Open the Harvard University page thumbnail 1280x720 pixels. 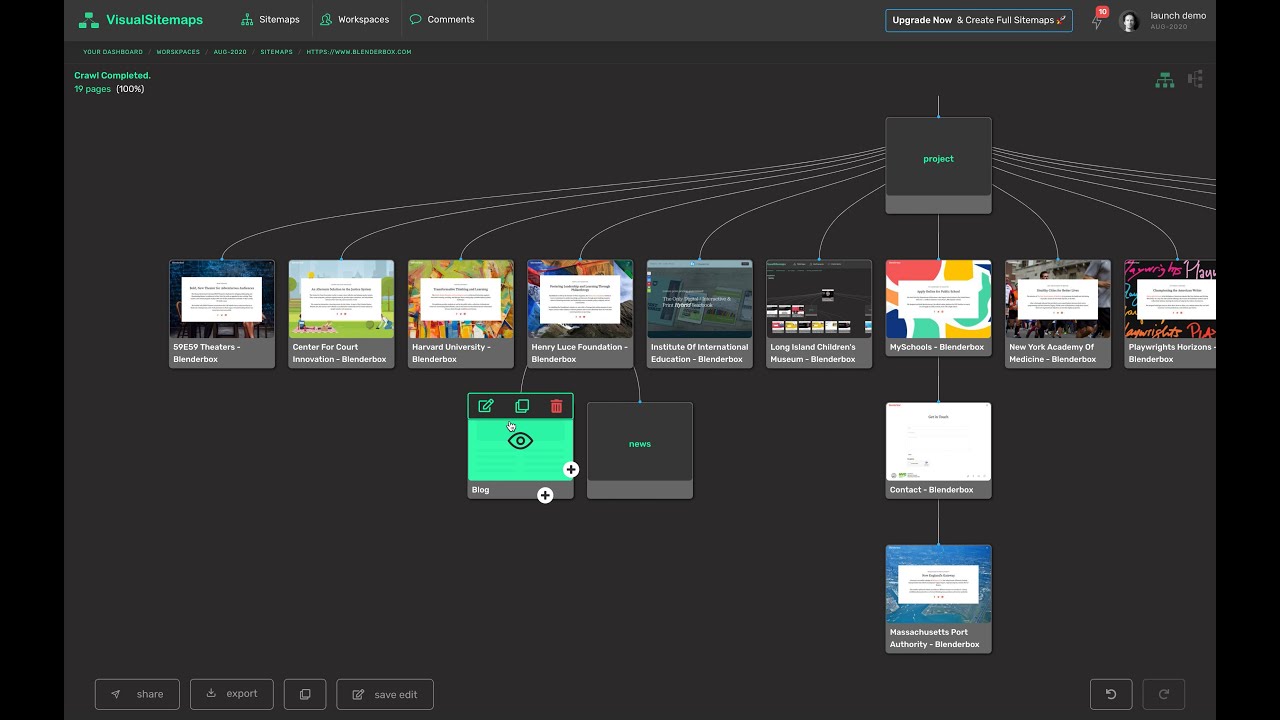click(461, 299)
